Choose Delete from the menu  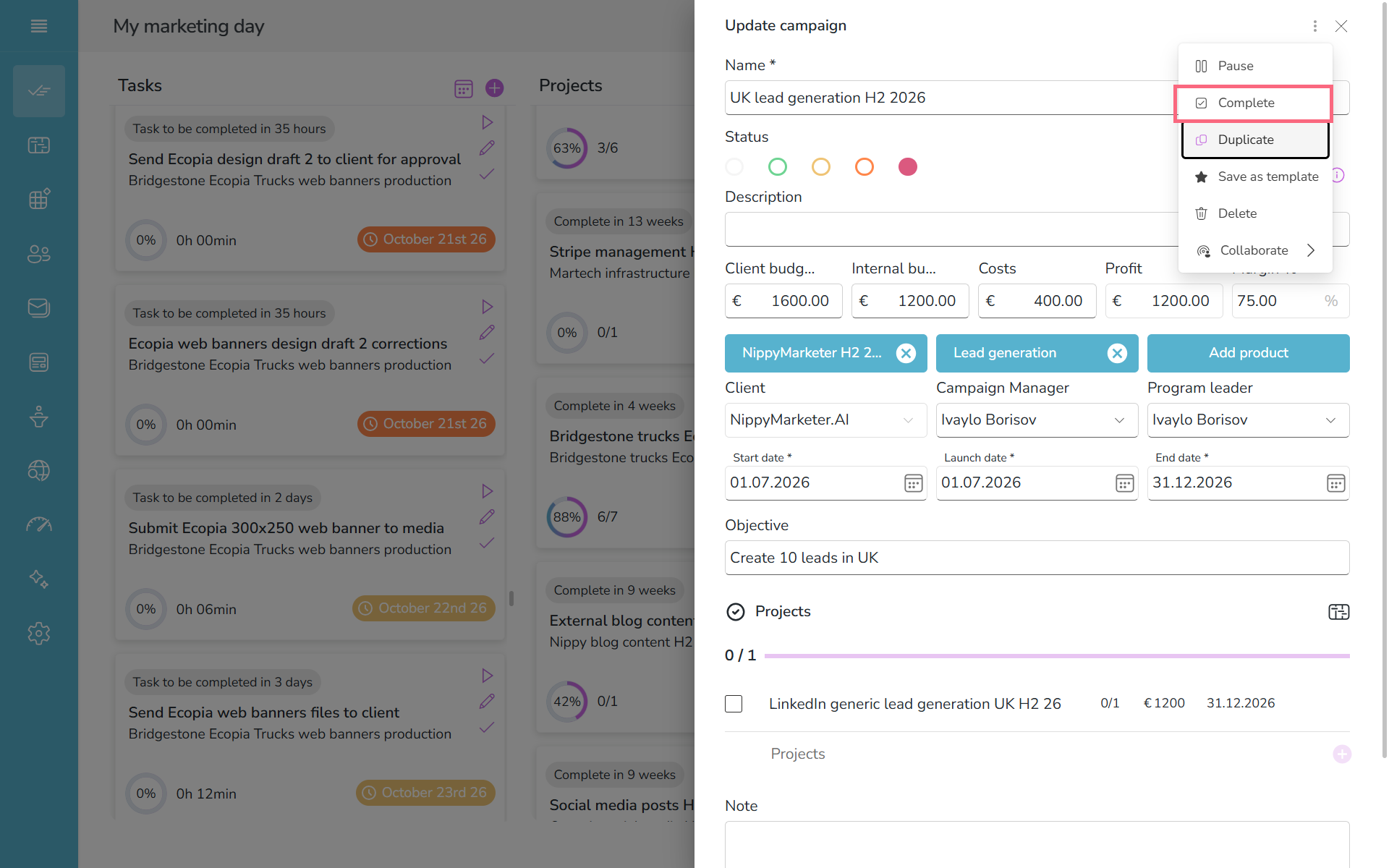tap(1254, 213)
